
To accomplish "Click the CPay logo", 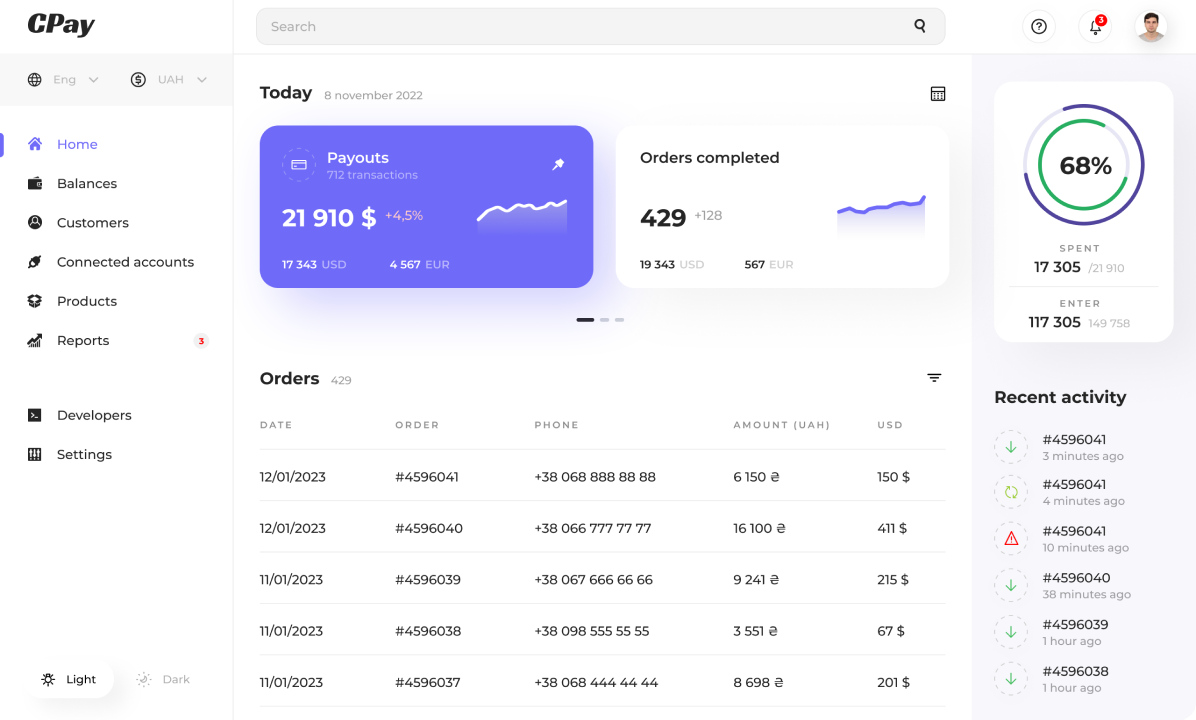I will [x=61, y=24].
